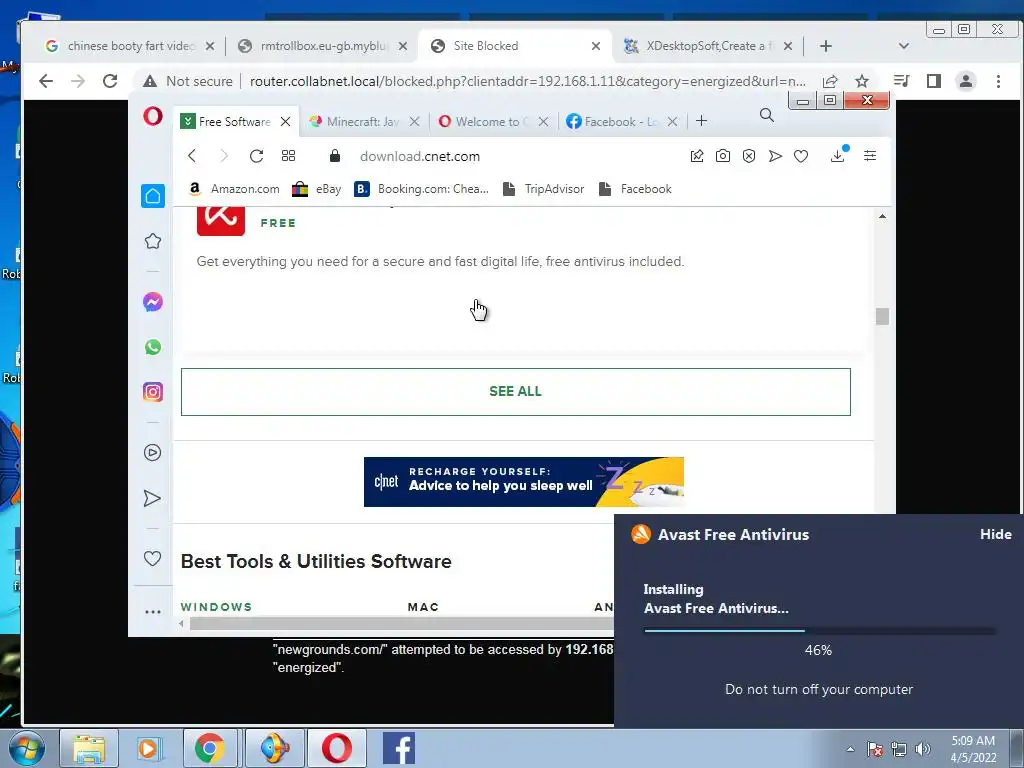Open Facebook icon on taskbar
Screen dimensions: 1024x768
point(398,748)
